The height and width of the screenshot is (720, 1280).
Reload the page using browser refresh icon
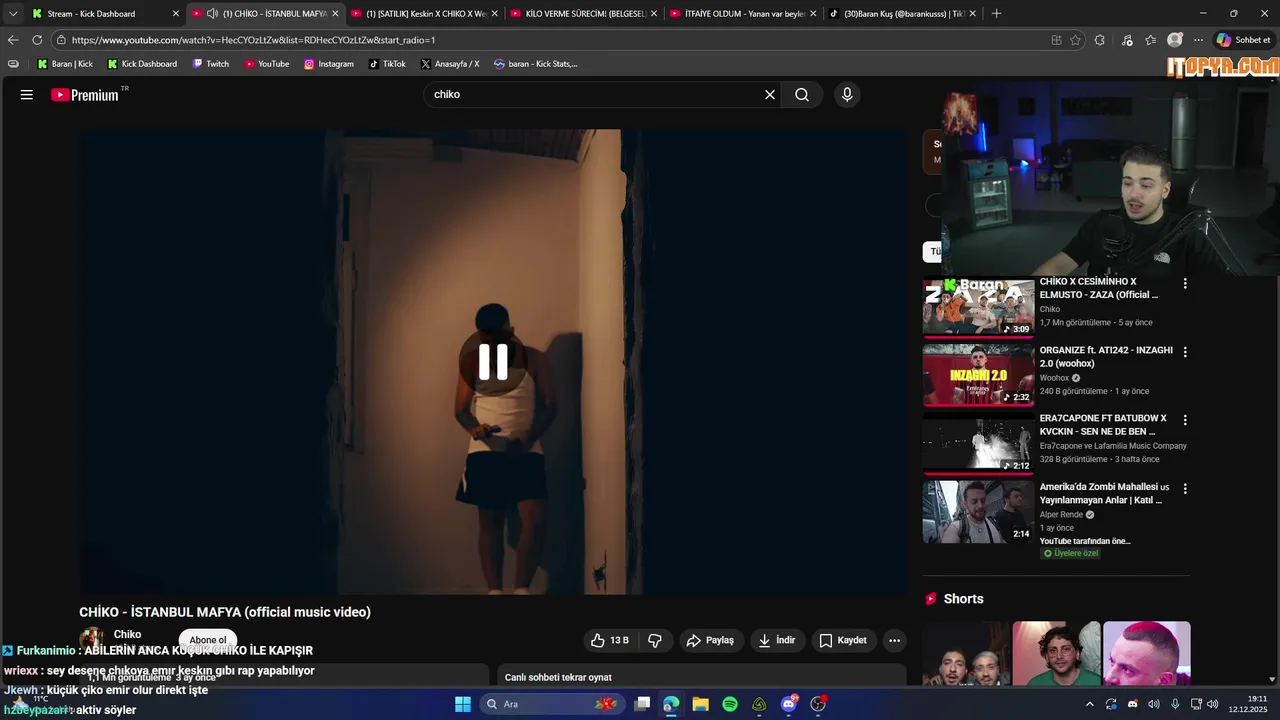(x=37, y=40)
